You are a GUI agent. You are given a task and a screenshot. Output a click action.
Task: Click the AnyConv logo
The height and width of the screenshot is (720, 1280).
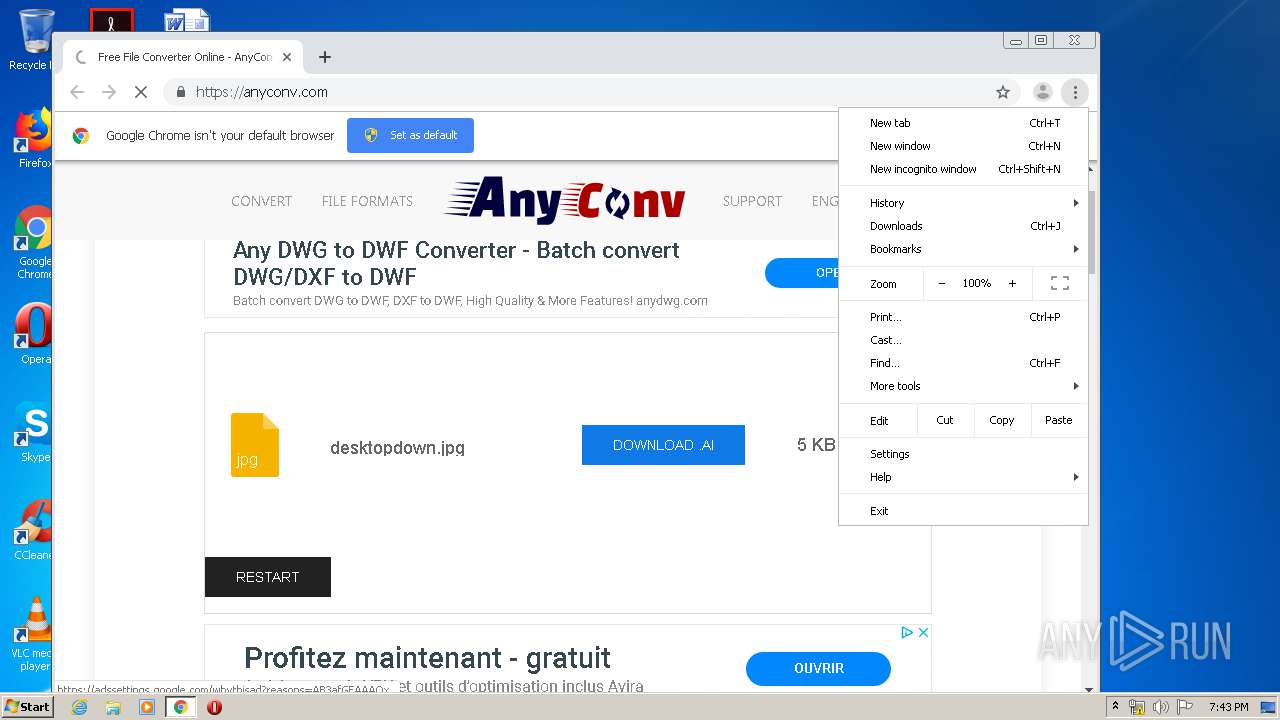(x=565, y=200)
